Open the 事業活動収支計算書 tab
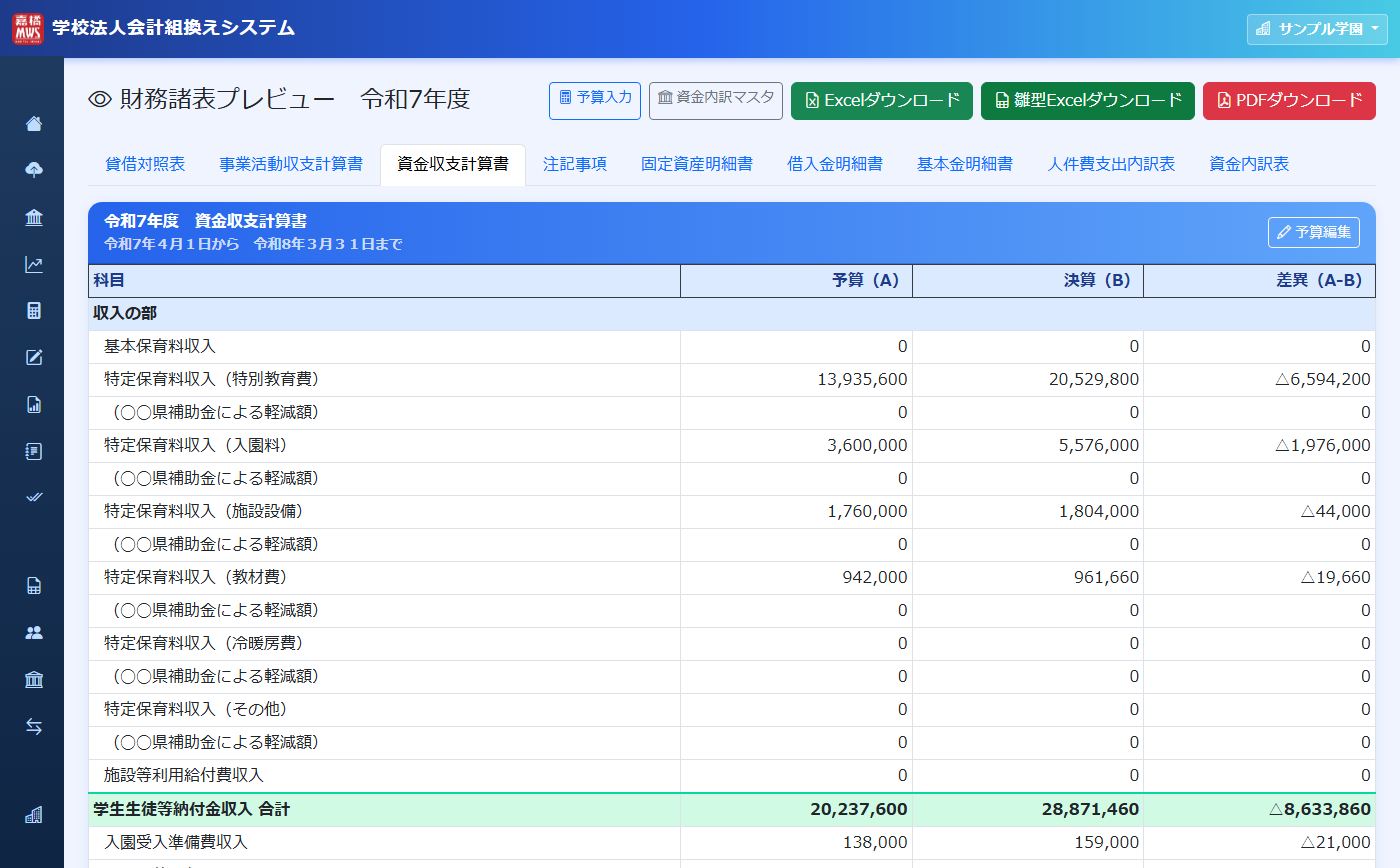1400x868 pixels. 291,165
